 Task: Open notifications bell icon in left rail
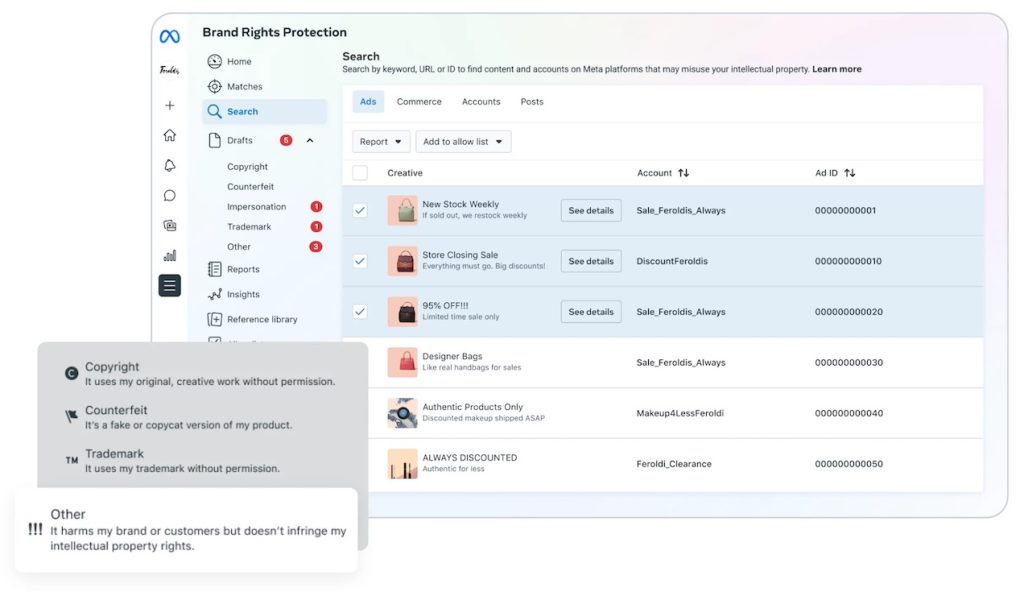169,165
